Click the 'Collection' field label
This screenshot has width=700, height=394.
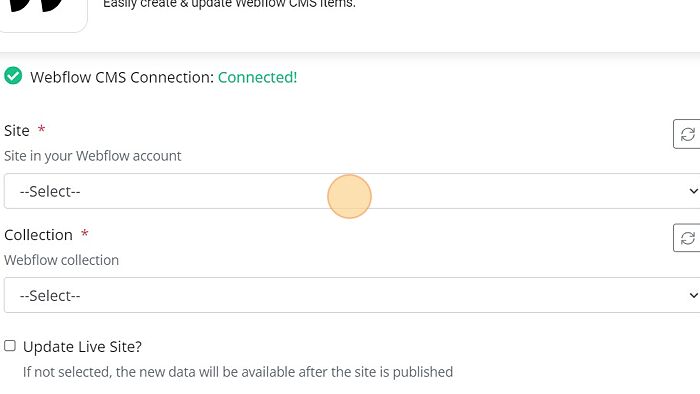tap(38, 235)
